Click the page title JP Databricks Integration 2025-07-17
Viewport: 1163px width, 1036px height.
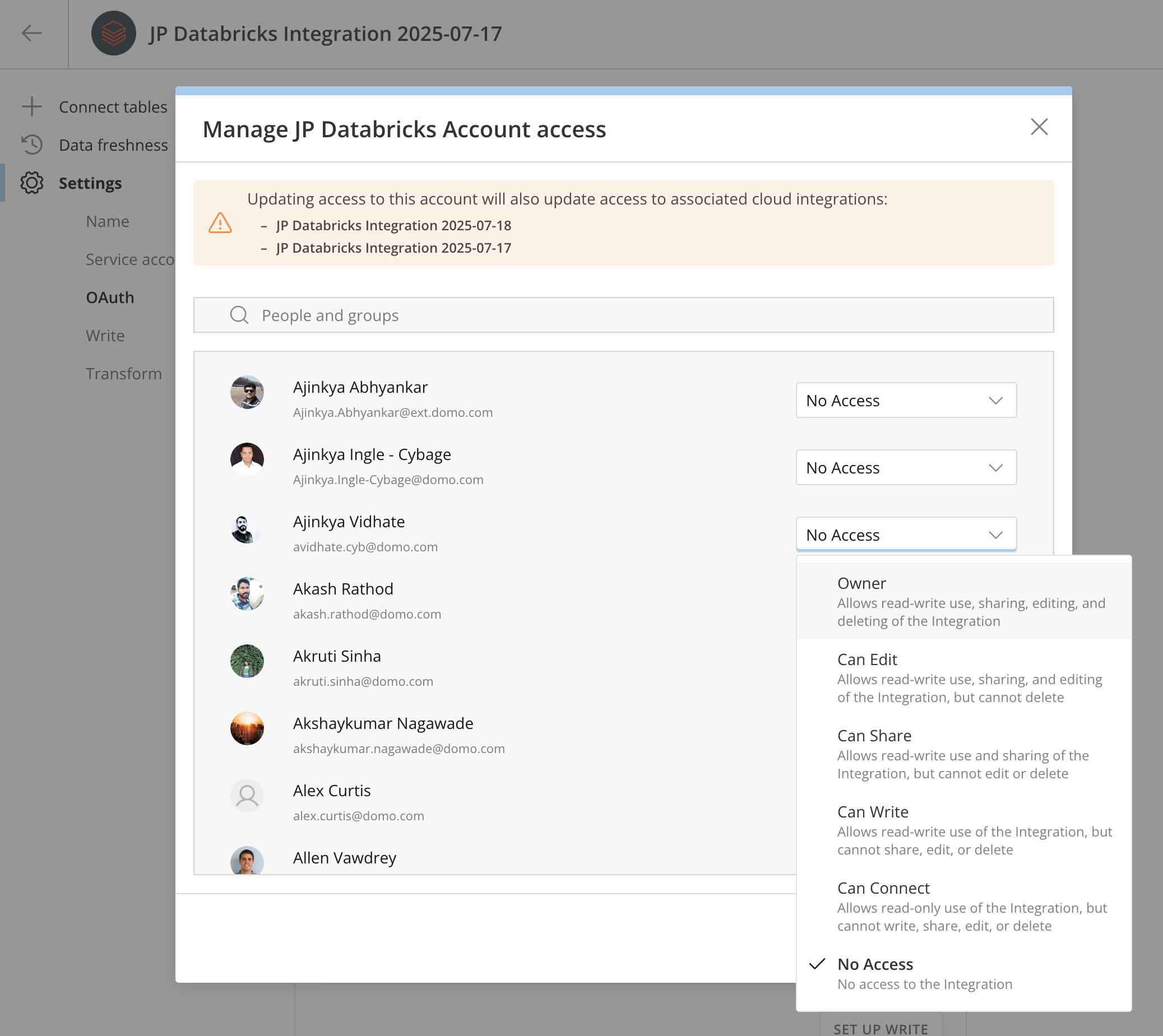[326, 33]
